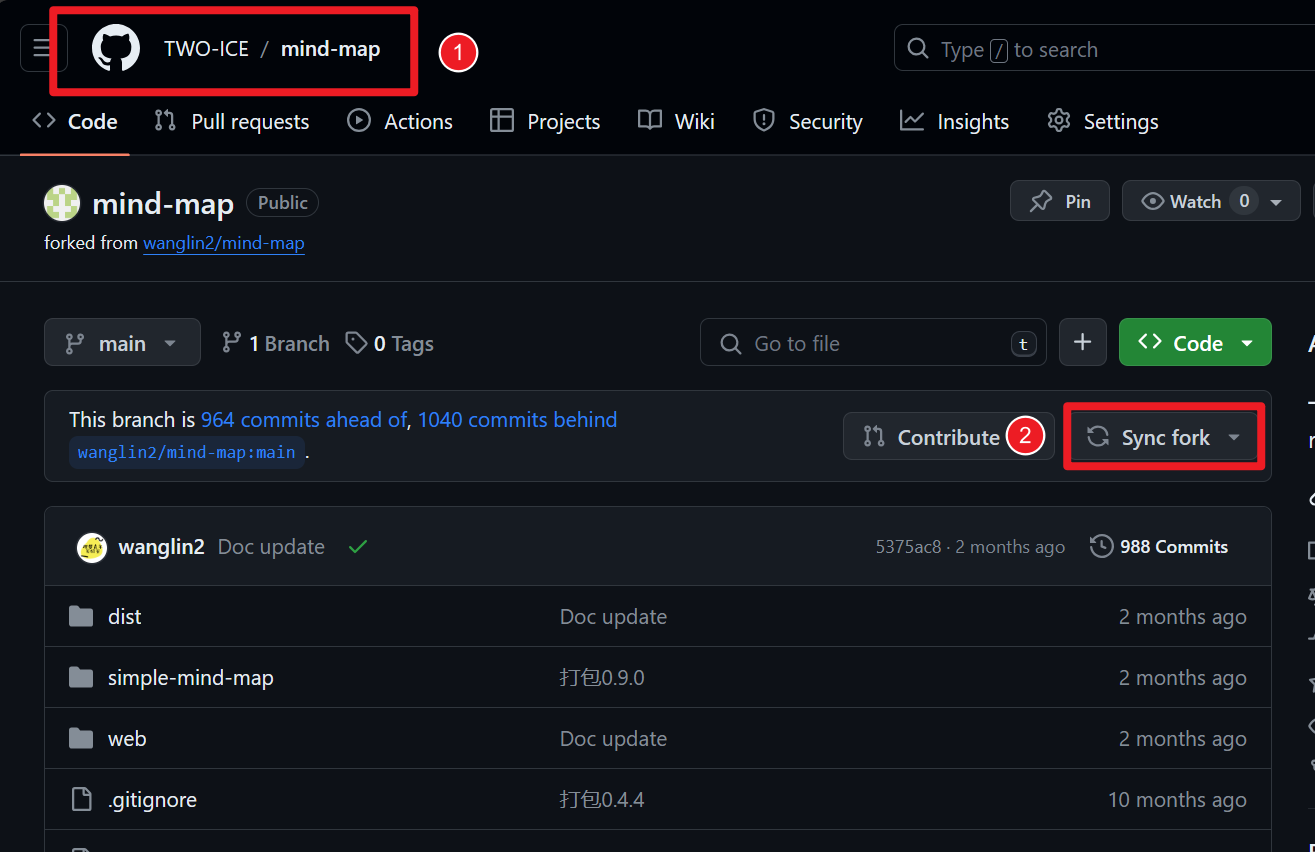Image resolution: width=1315 pixels, height=852 pixels.
Task: Click the wanglin2/mind-map:main branch label
Action: [187, 452]
